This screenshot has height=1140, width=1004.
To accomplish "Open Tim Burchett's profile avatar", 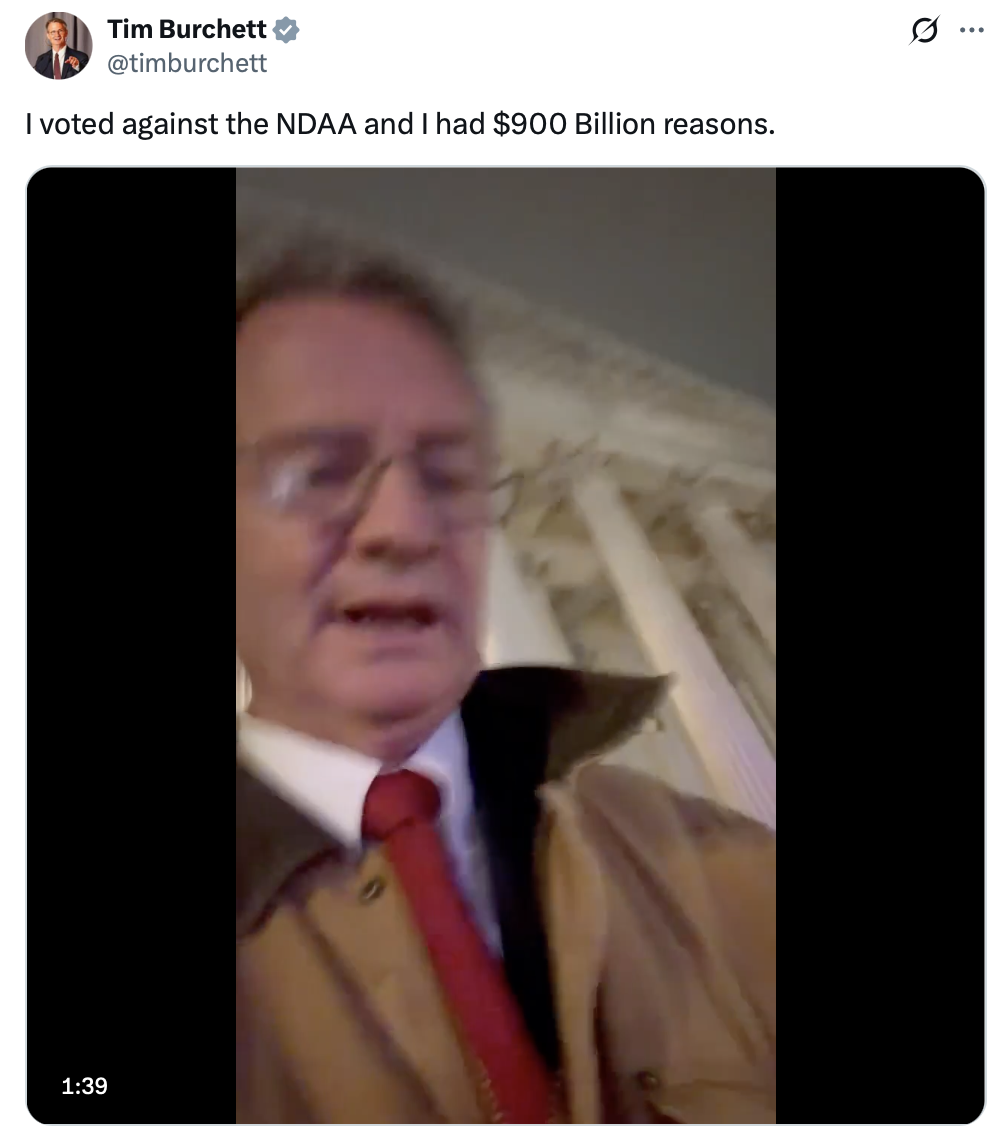I will click(59, 45).
